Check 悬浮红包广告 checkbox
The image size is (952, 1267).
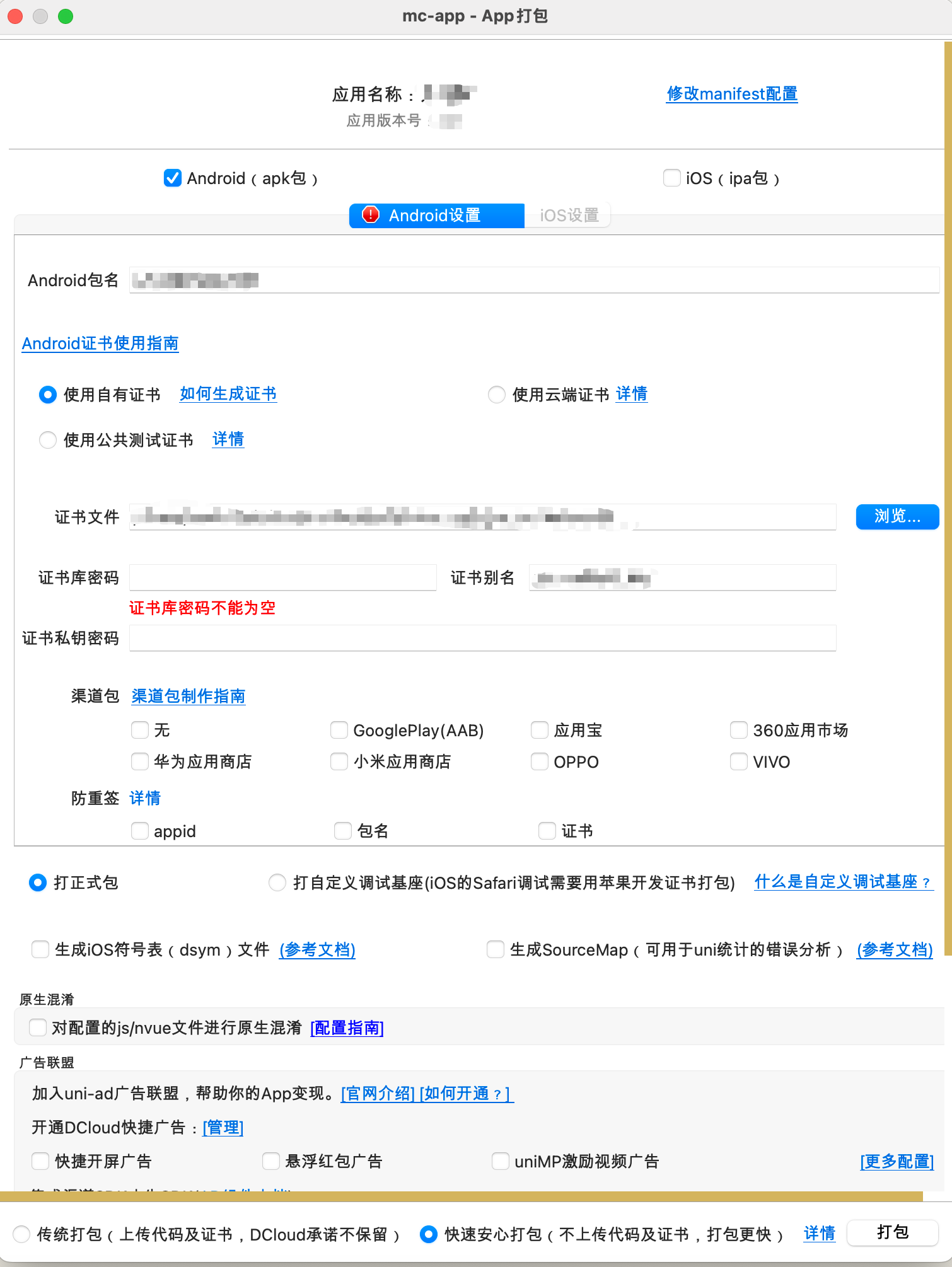[271, 1161]
